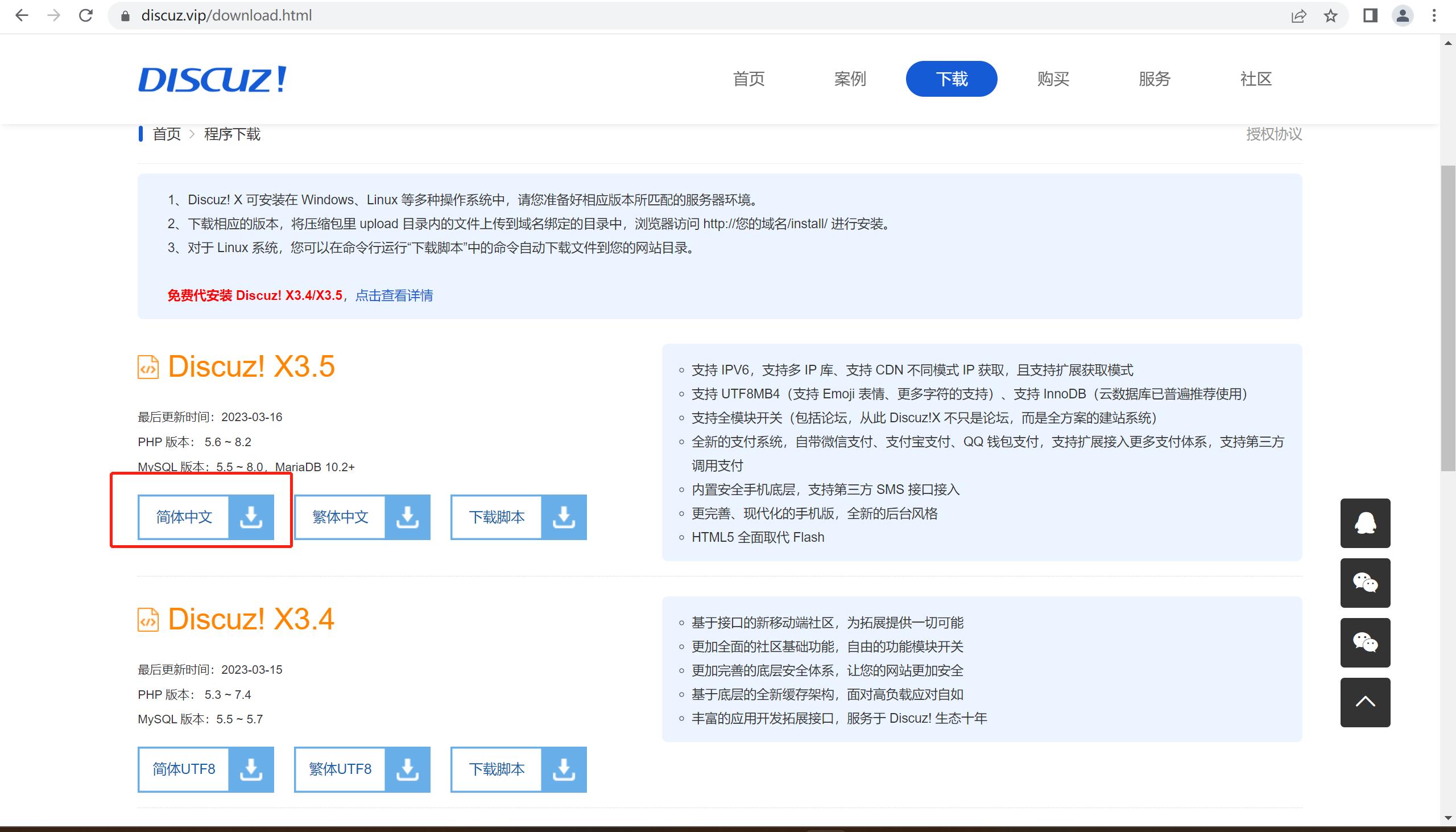Click the Discuz! X3.5 heading
Screen dimensions: 1456x832
click(251, 366)
